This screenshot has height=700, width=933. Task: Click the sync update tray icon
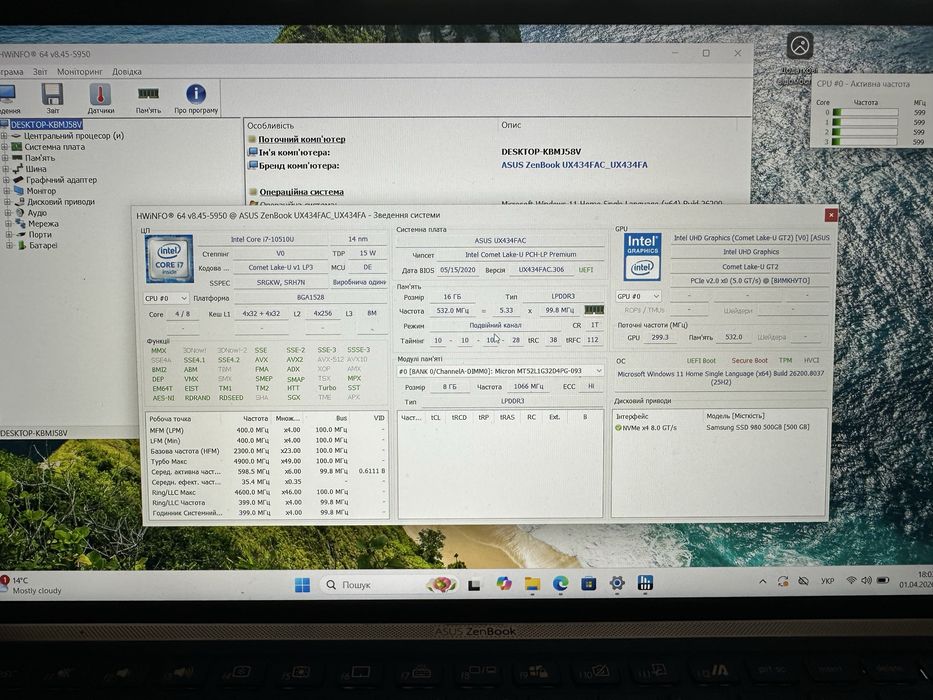click(x=783, y=582)
